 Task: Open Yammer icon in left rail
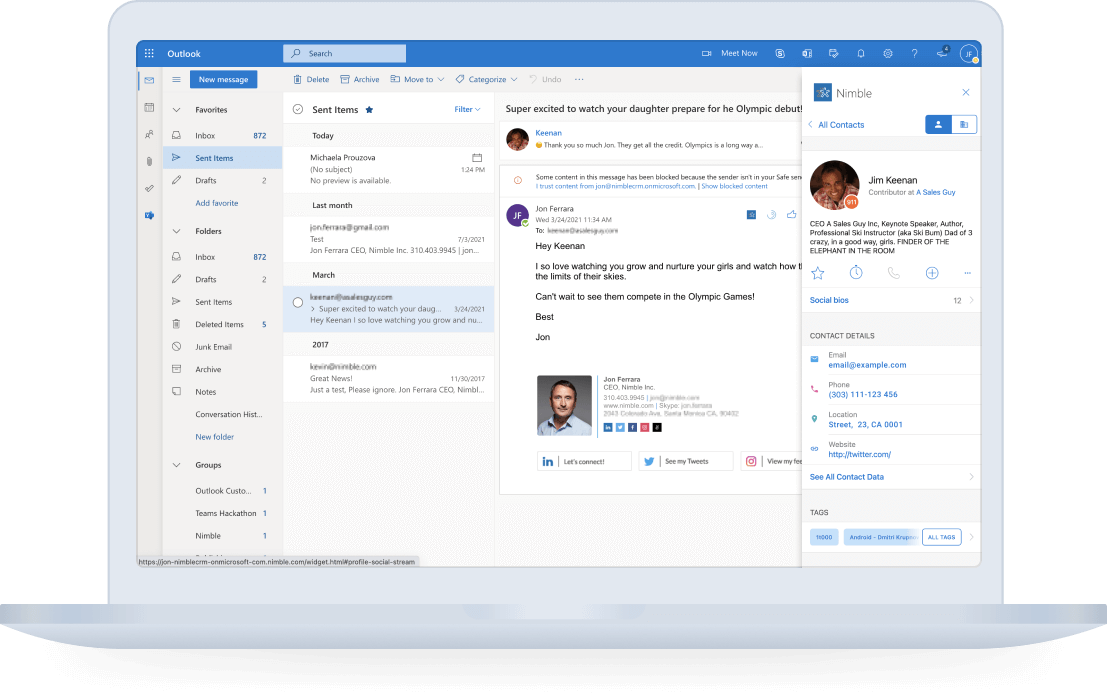[149, 215]
